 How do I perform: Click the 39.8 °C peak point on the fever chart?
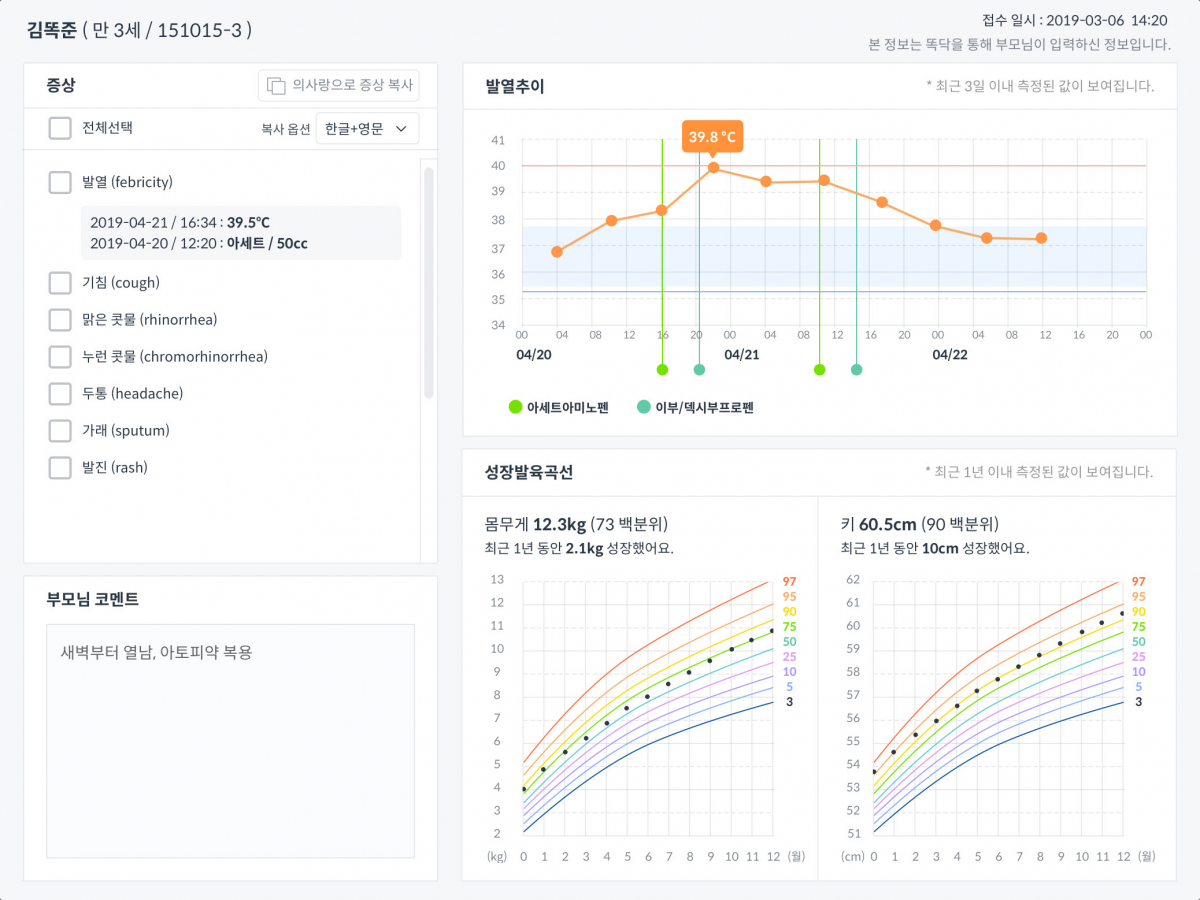[x=713, y=167]
